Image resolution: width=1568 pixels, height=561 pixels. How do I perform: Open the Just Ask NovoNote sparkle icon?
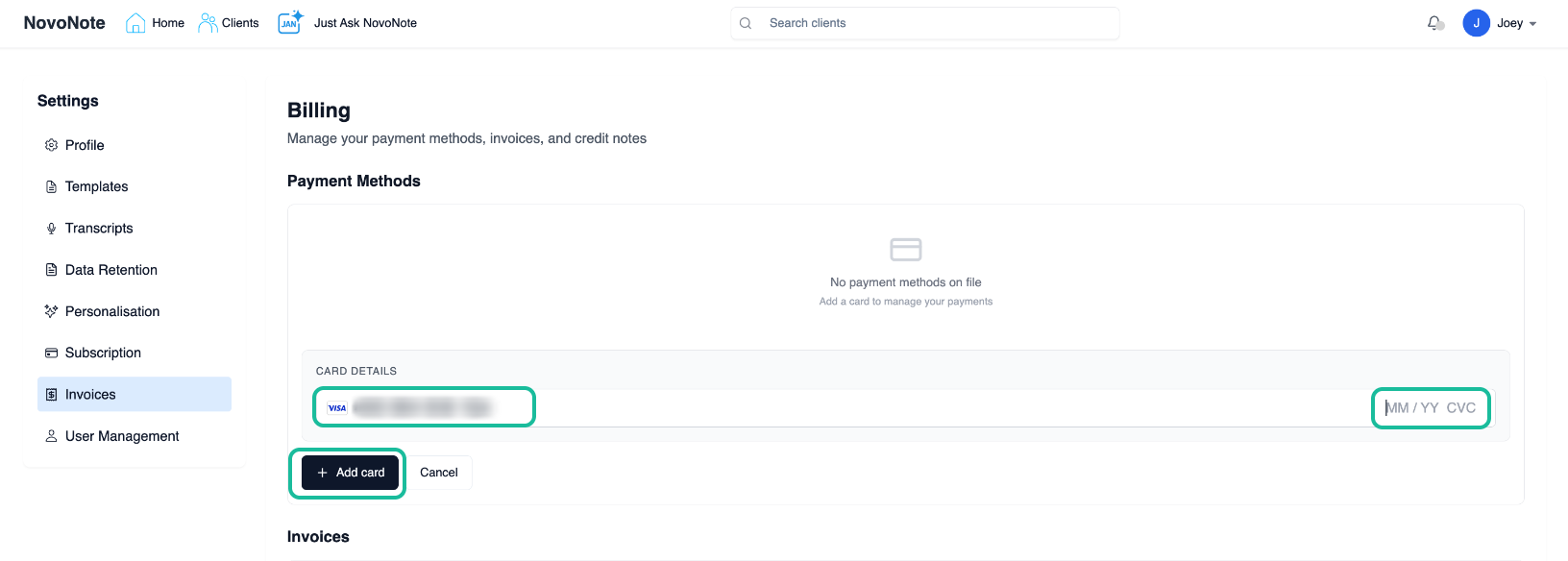pos(290,22)
